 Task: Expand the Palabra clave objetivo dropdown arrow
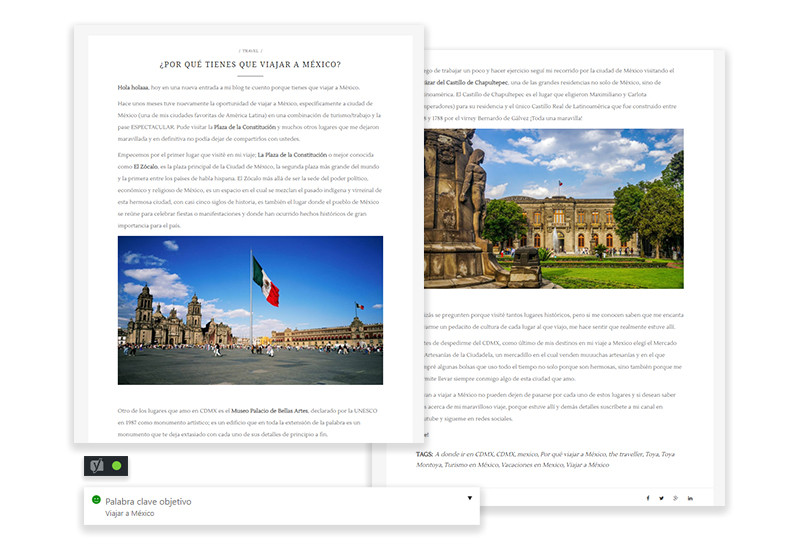point(469,498)
